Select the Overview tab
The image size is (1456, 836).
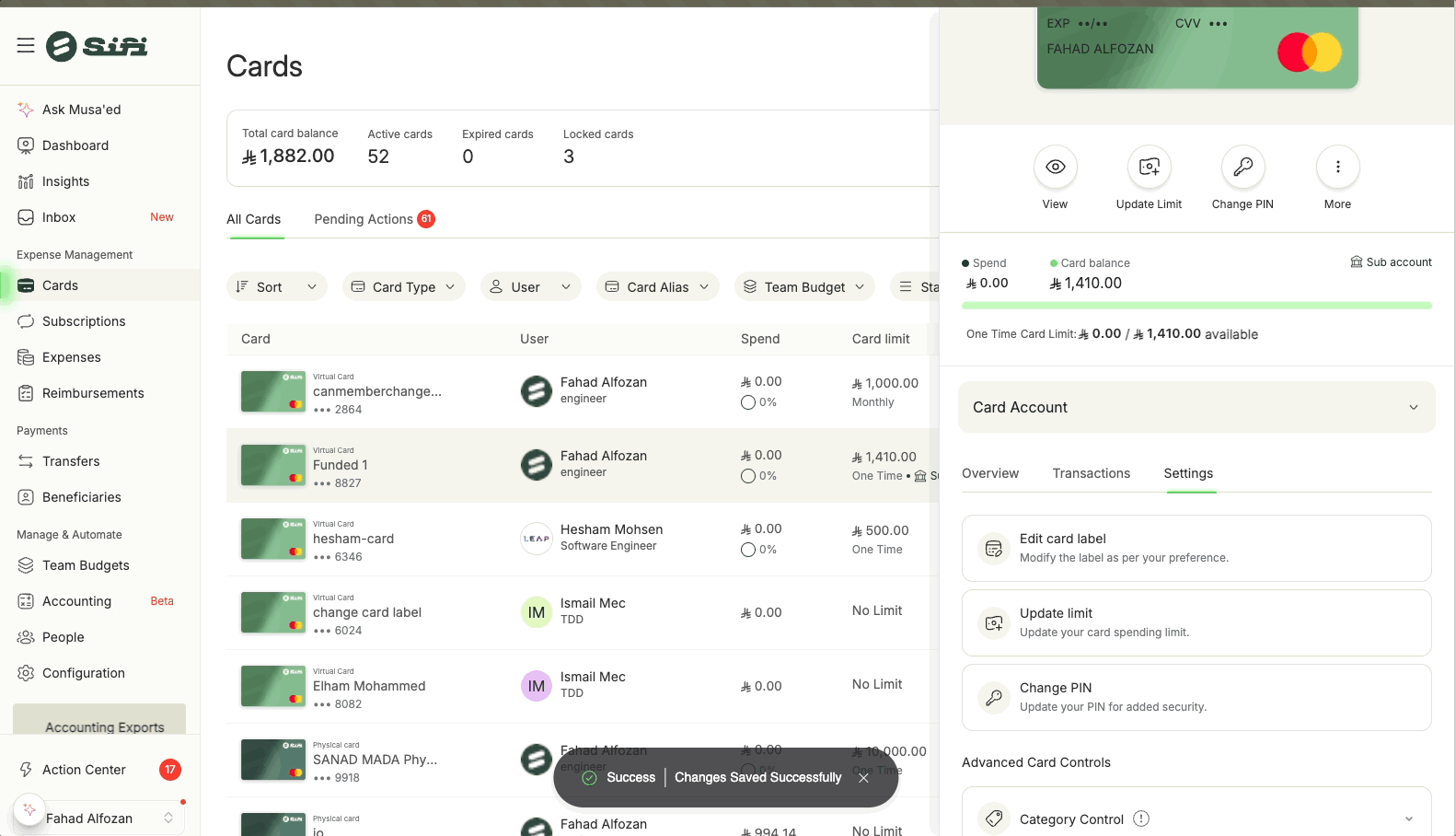pos(990,473)
